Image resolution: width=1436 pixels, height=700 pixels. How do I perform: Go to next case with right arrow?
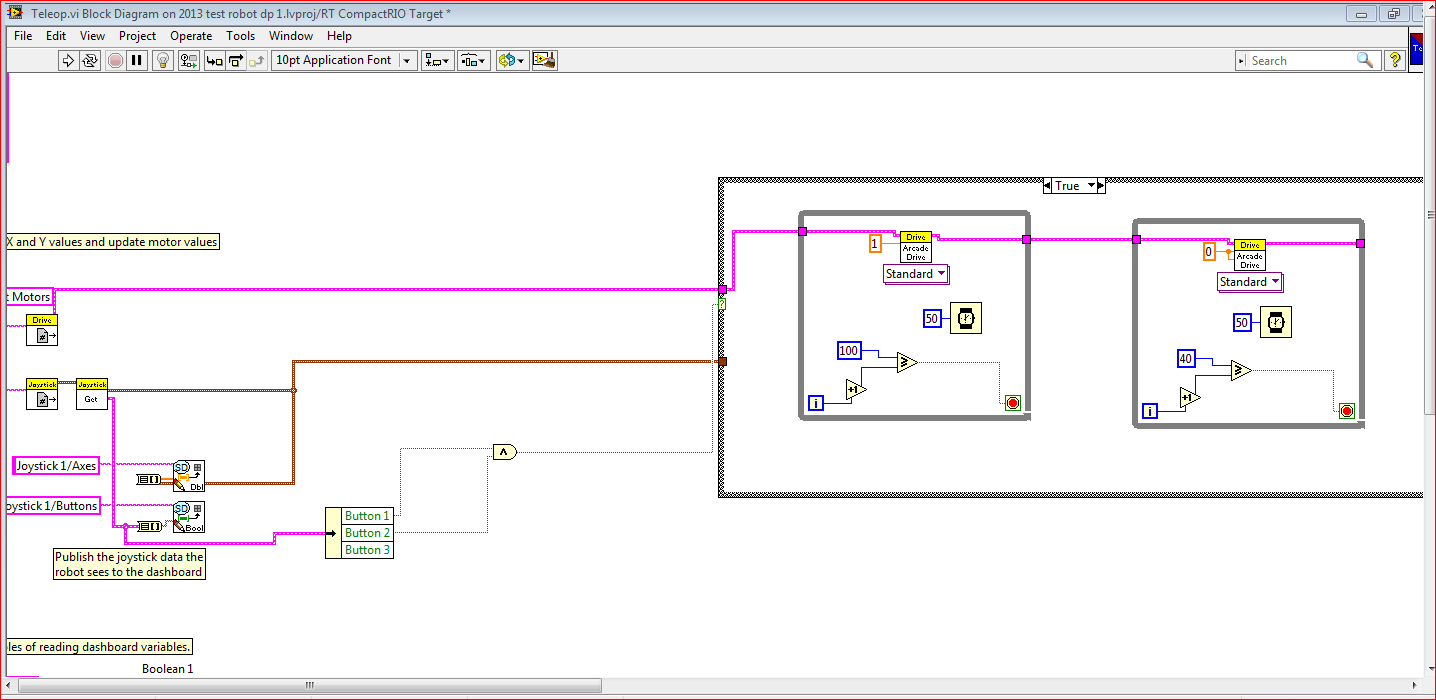[1100, 186]
